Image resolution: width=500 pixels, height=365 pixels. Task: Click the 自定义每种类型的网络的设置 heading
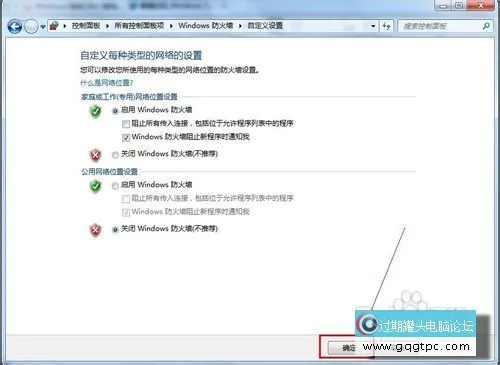[x=141, y=55]
